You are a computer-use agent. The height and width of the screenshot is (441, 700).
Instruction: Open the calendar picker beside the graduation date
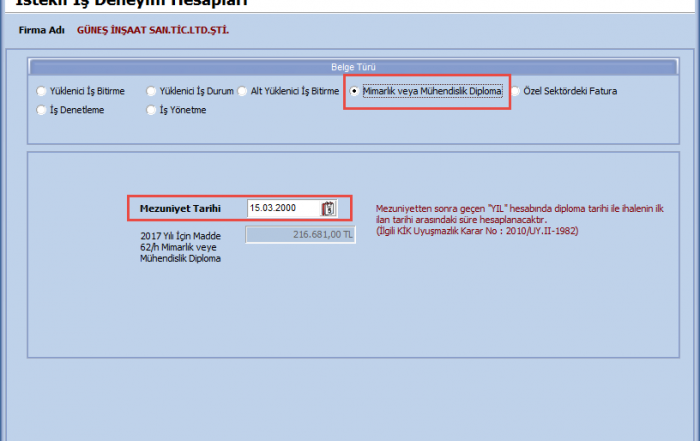[328, 208]
